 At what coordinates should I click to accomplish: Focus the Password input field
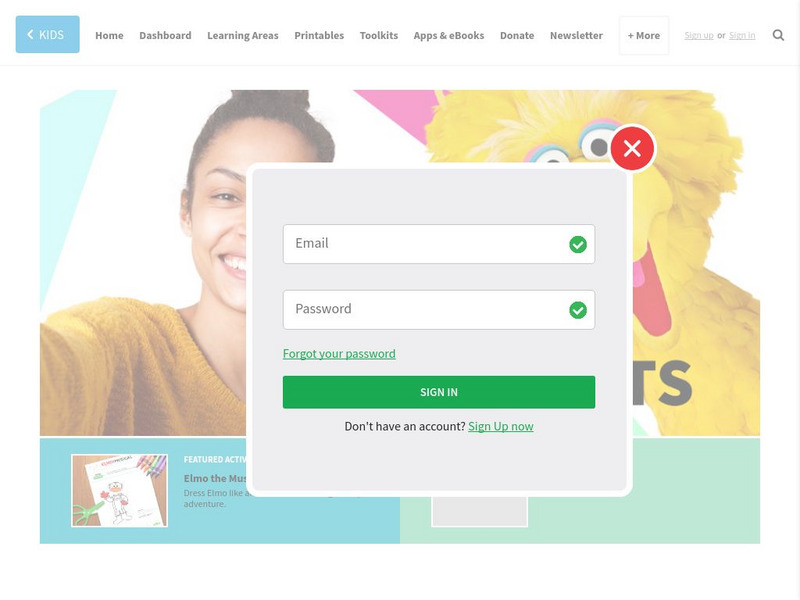tap(439, 310)
